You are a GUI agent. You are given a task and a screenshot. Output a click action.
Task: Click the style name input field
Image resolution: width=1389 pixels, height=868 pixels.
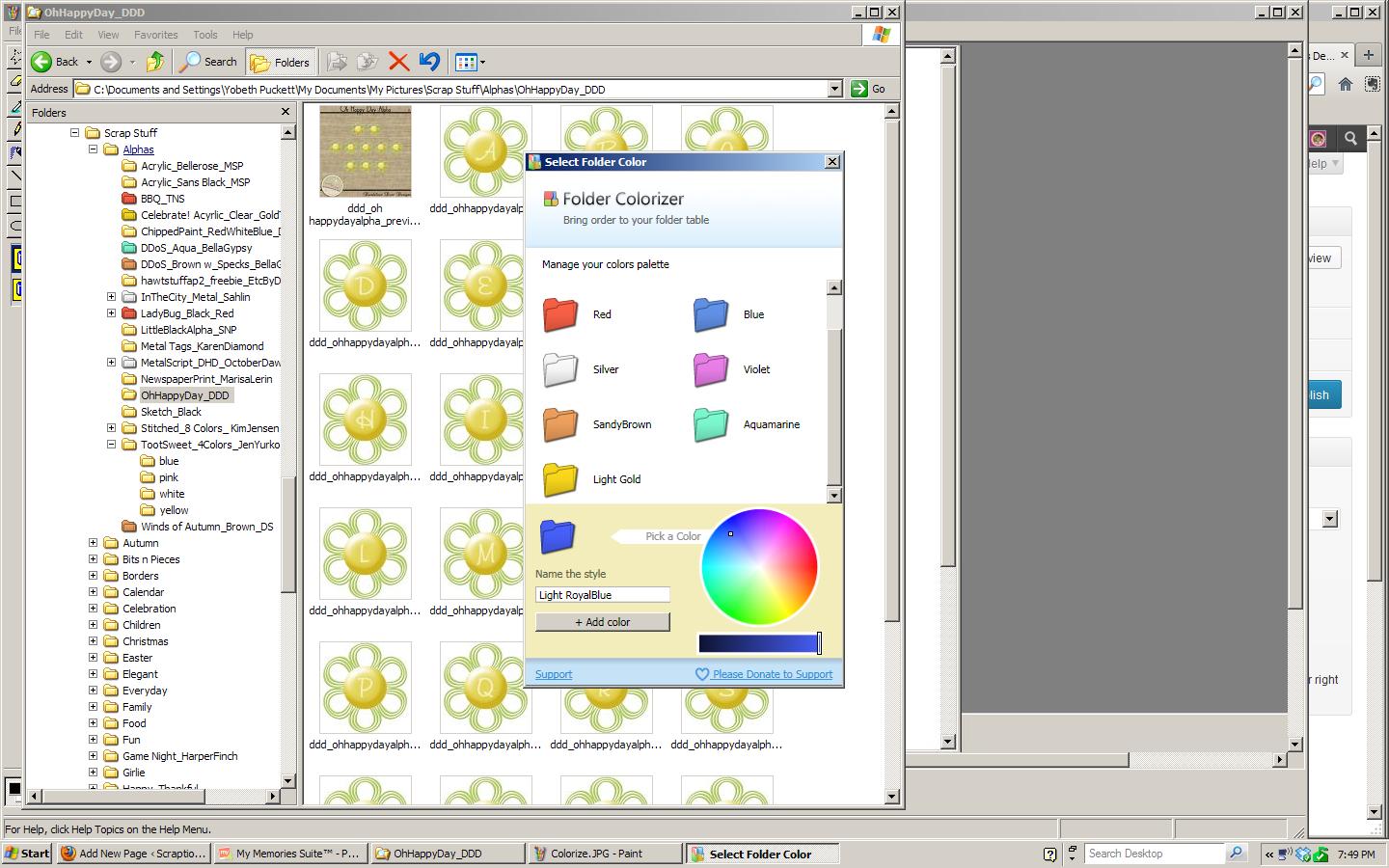pyautogui.click(x=602, y=595)
